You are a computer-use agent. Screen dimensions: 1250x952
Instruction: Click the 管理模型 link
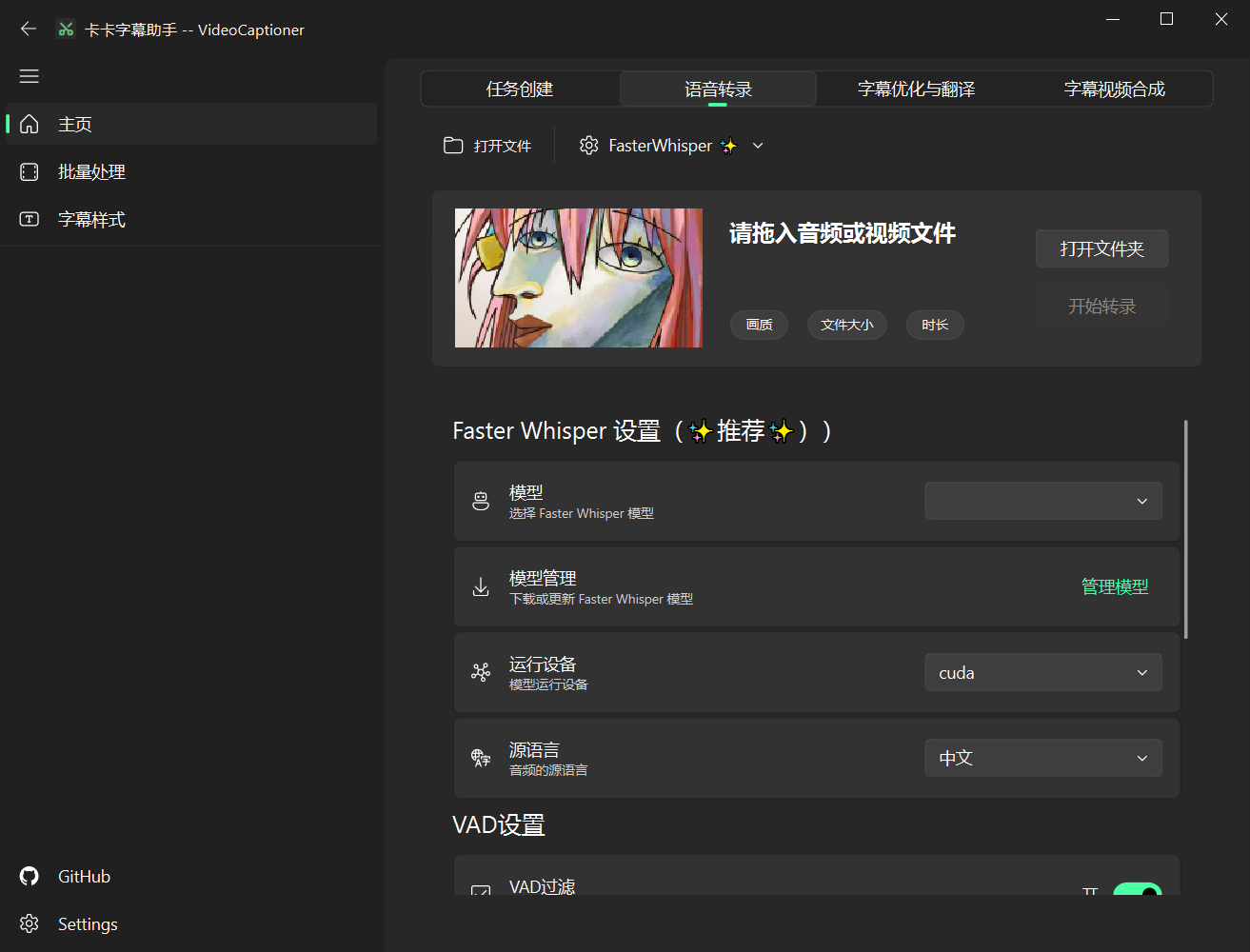[1114, 587]
